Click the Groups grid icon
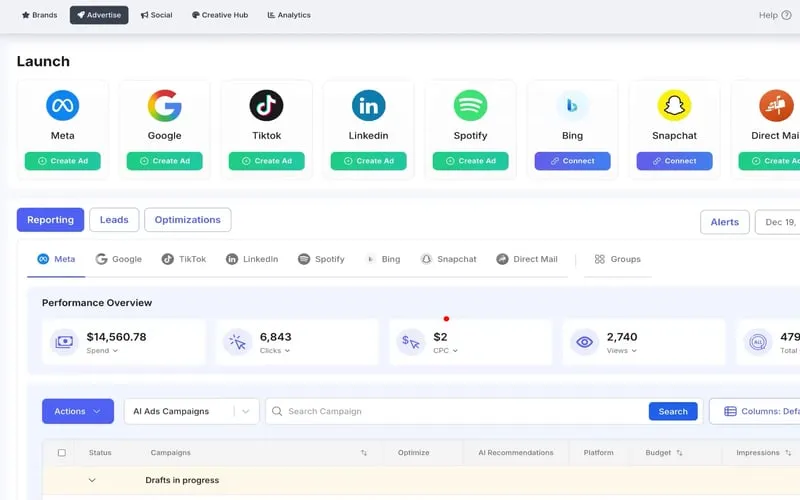The width and height of the screenshot is (800, 500). (x=599, y=259)
